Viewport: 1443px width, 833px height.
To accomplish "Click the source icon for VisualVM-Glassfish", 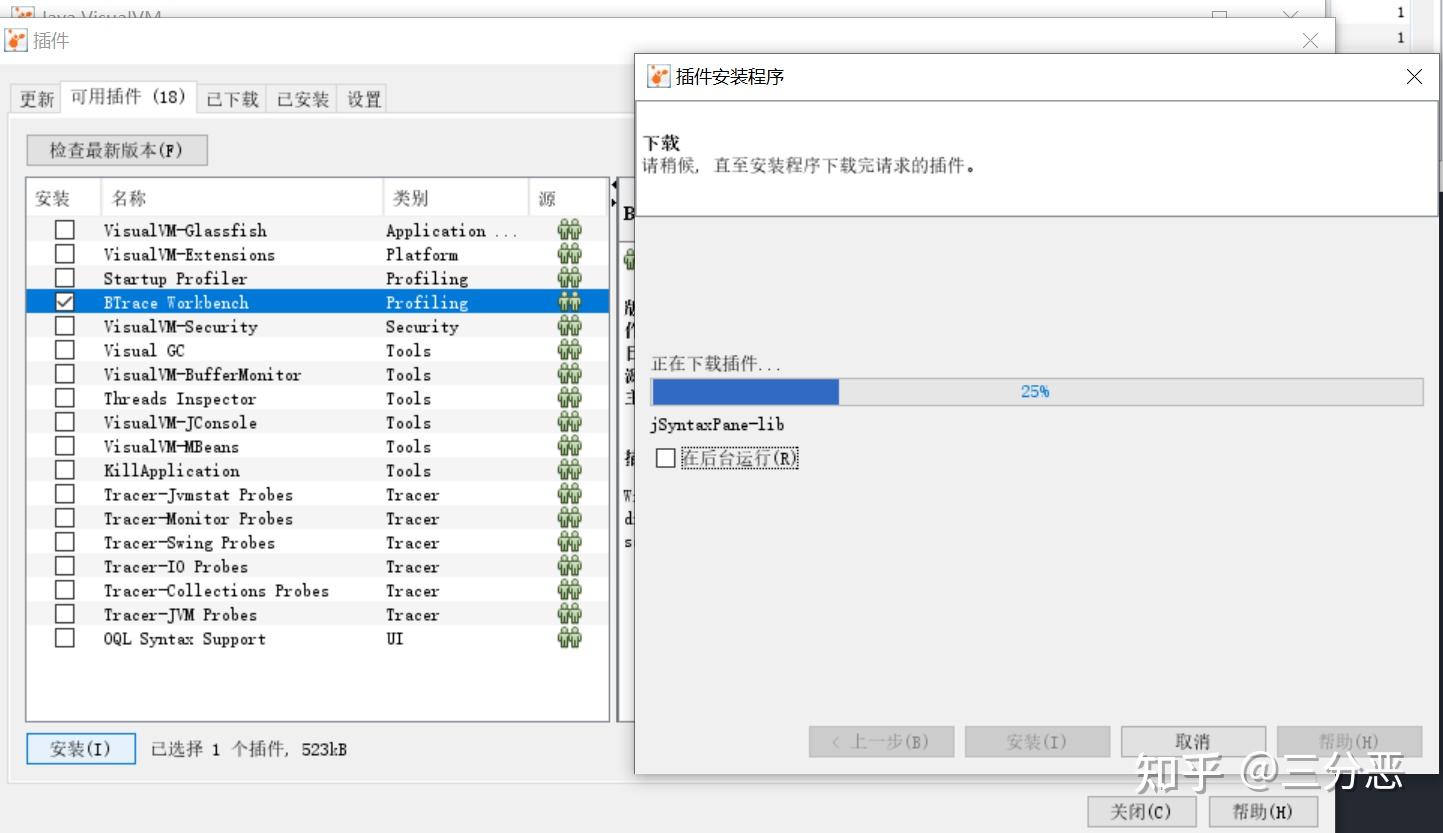I will pos(569,230).
